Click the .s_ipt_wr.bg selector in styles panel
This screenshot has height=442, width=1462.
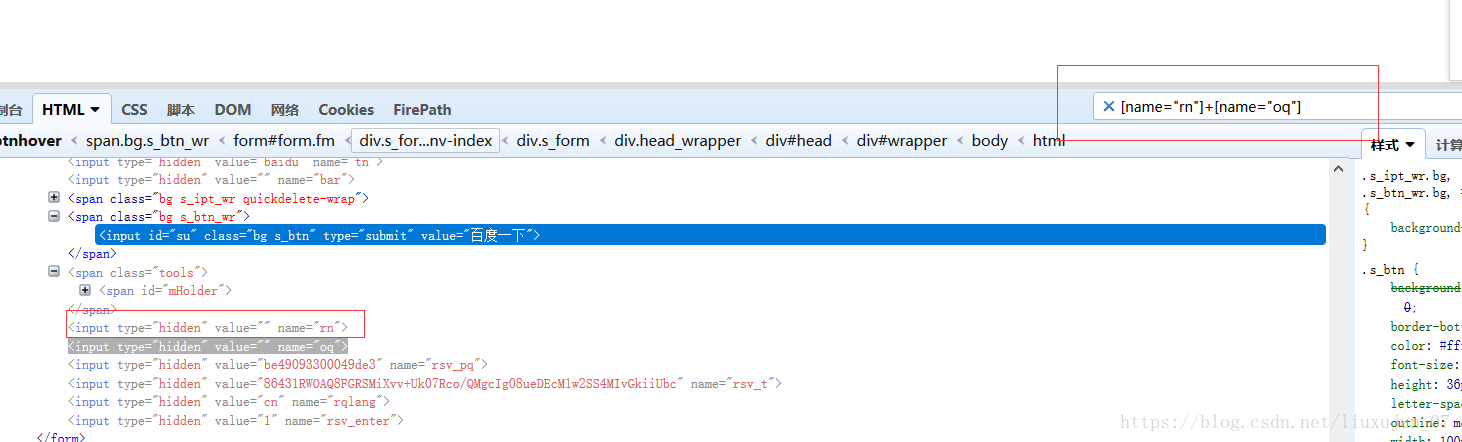(x=1406, y=175)
